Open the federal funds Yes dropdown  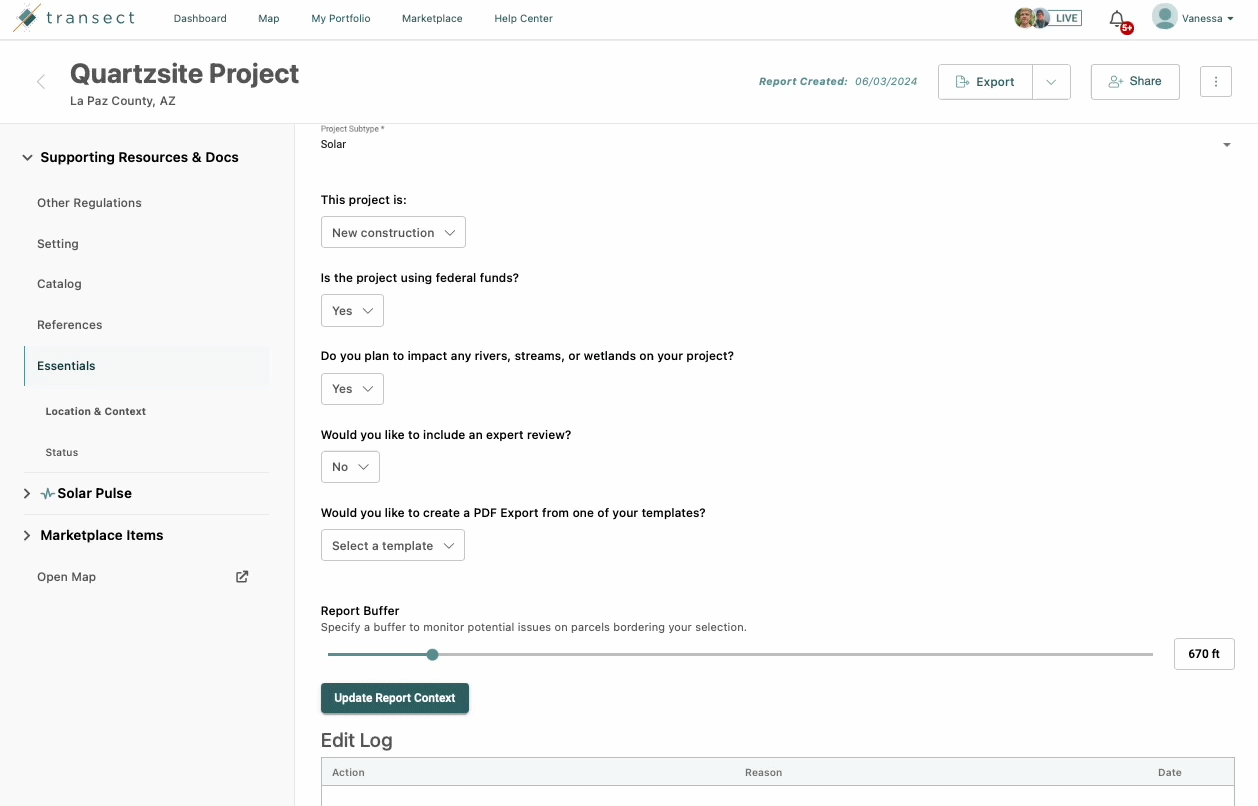pyautogui.click(x=351, y=310)
